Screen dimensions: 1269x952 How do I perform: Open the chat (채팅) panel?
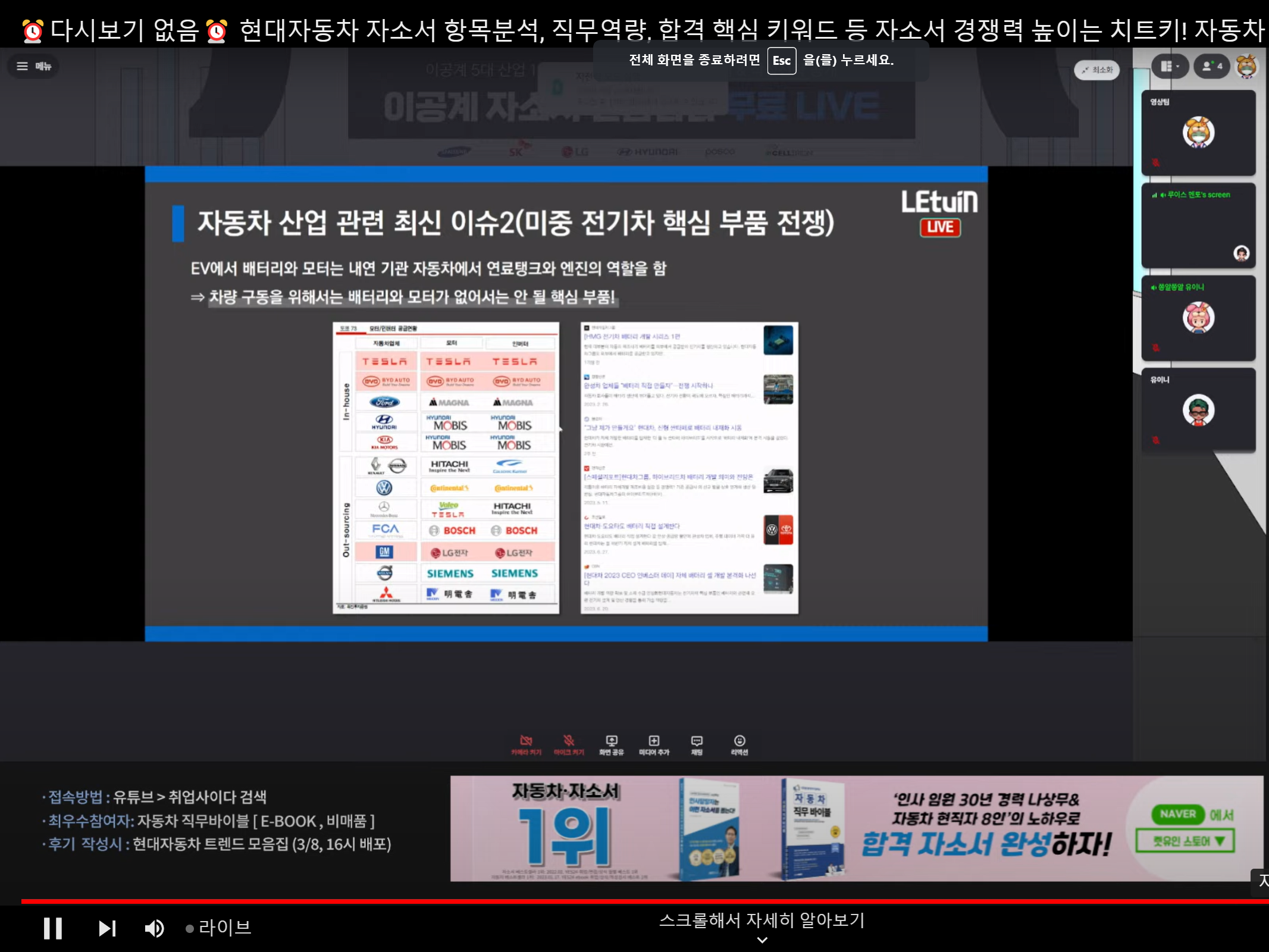697,744
